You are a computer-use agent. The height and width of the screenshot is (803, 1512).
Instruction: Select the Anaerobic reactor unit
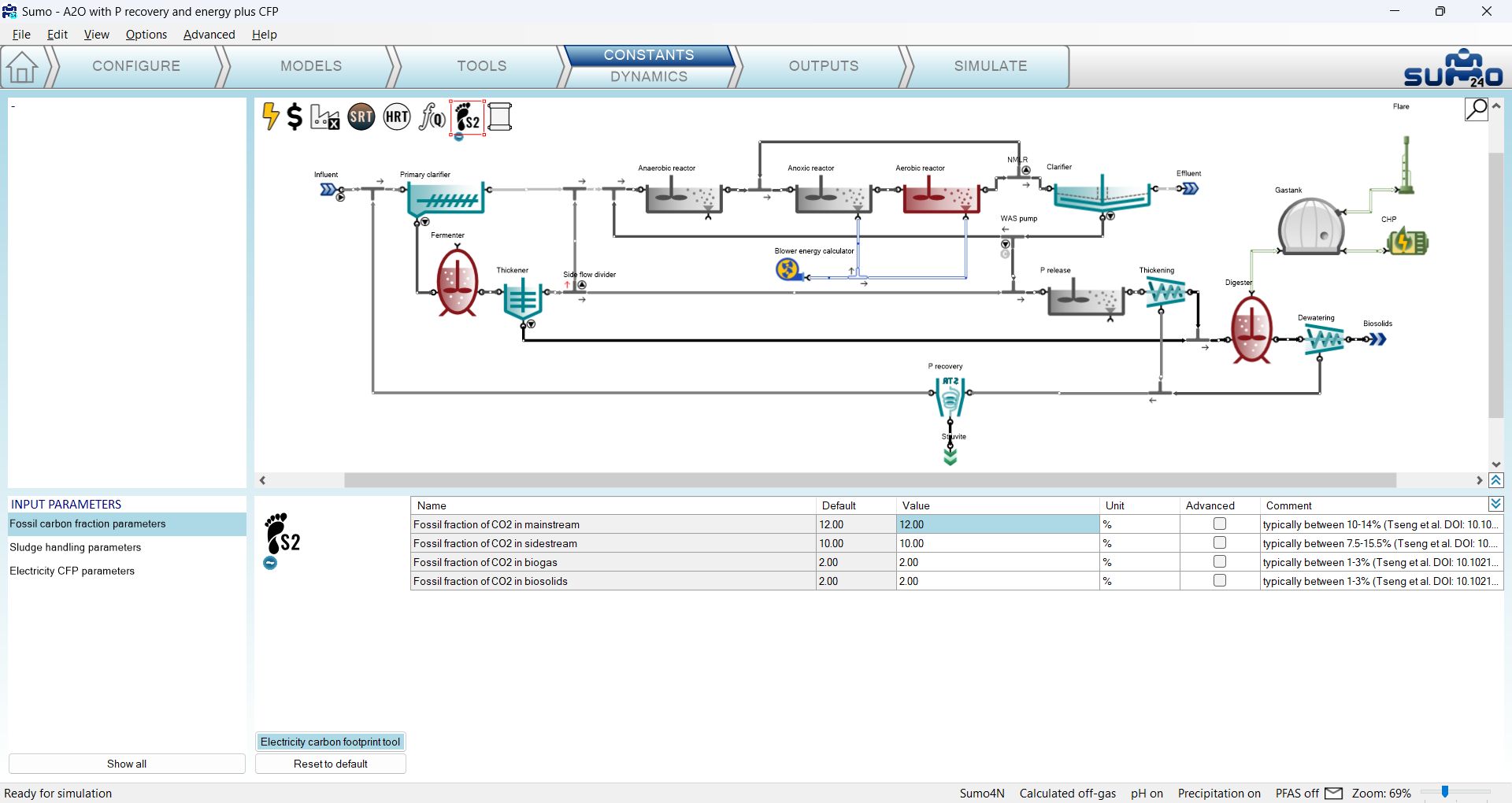(684, 194)
